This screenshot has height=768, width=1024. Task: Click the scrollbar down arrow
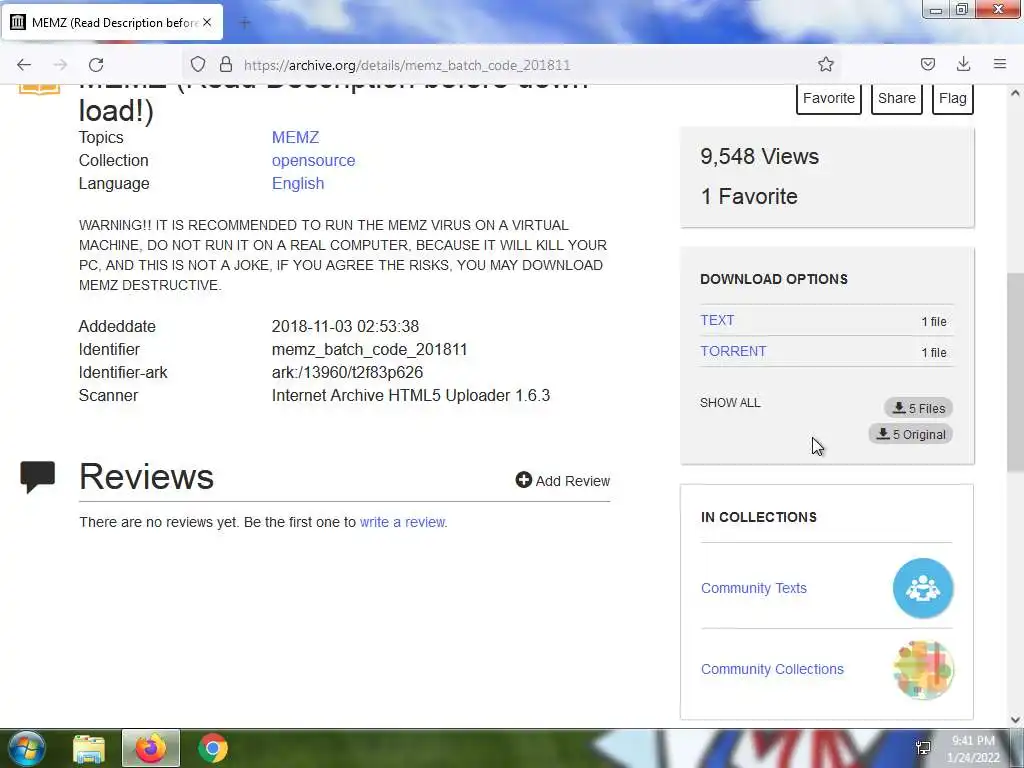[x=1016, y=720]
